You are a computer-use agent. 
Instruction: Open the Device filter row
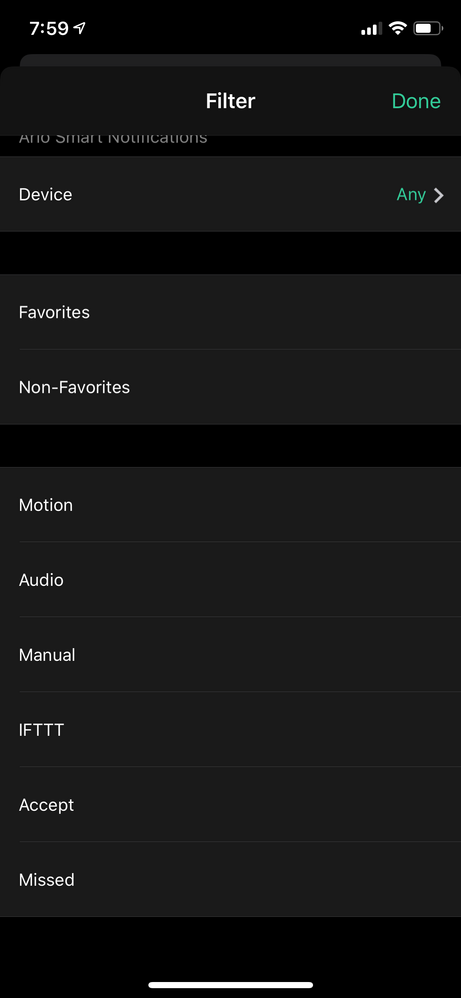click(x=230, y=194)
